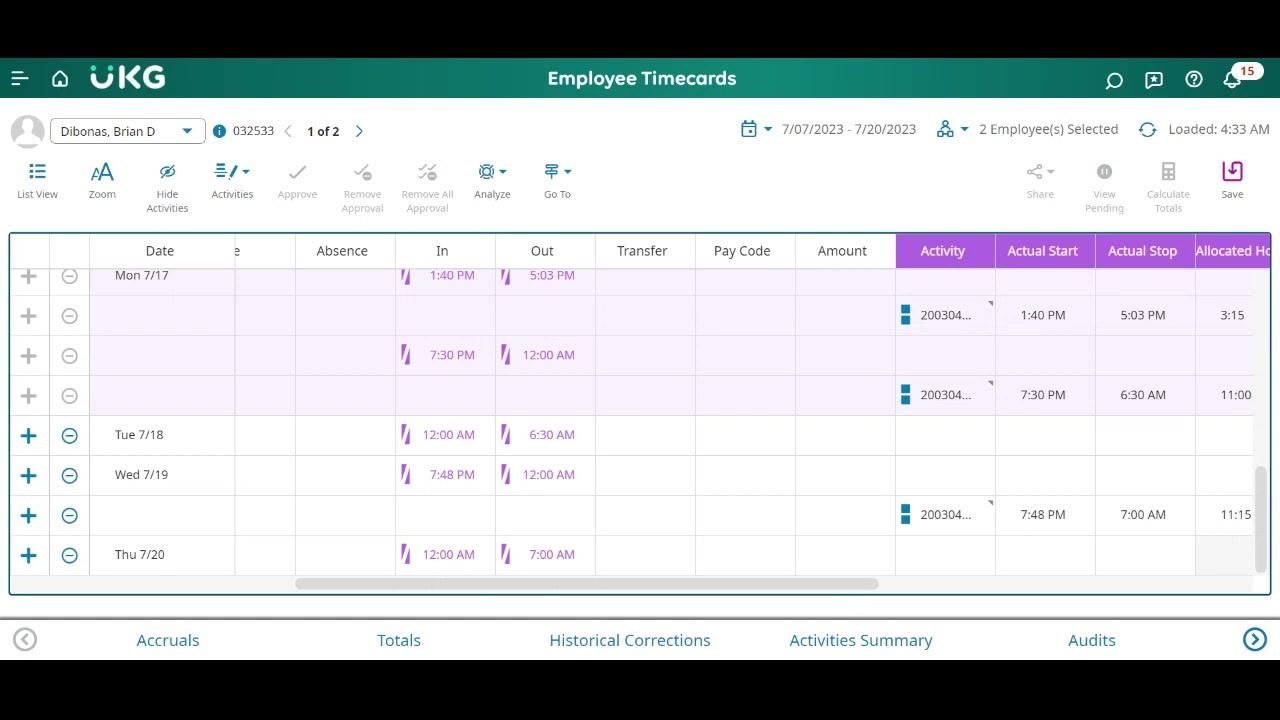This screenshot has height=720, width=1280.
Task: Open the main hamburger menu
Action: pyautogui.click(x=20, y=79)
